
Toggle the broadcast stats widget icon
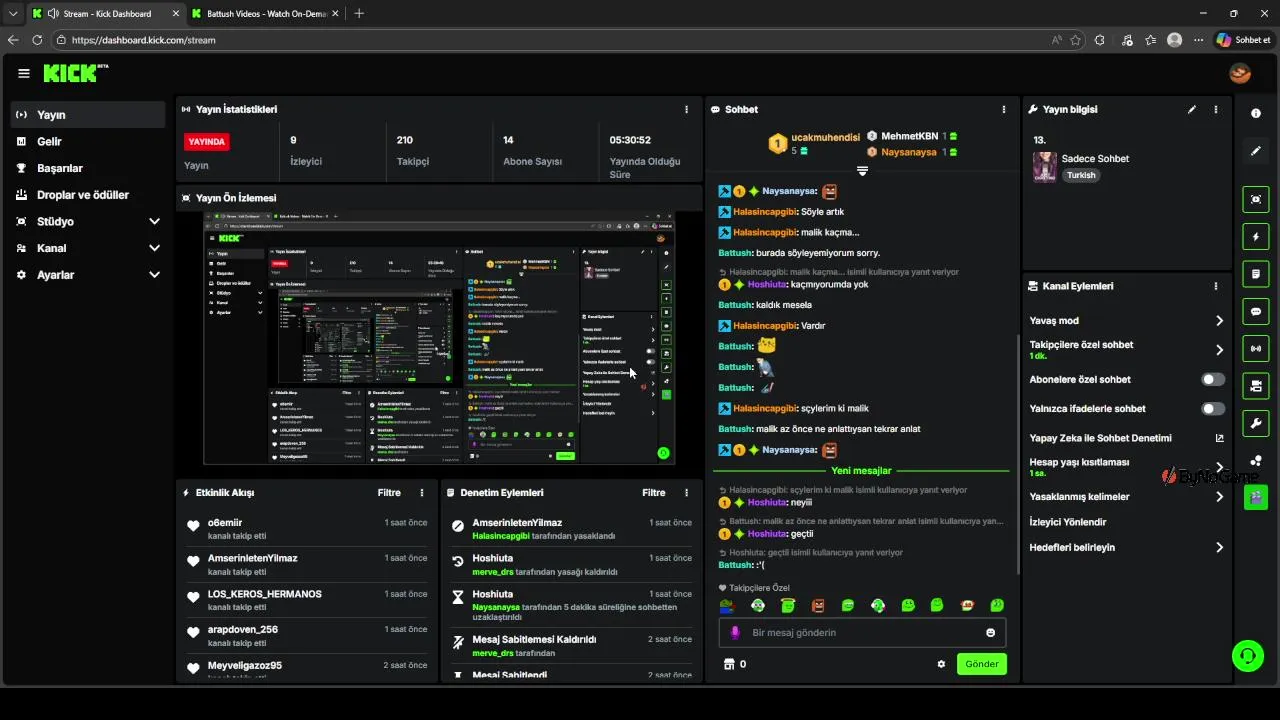(1256, 348)
